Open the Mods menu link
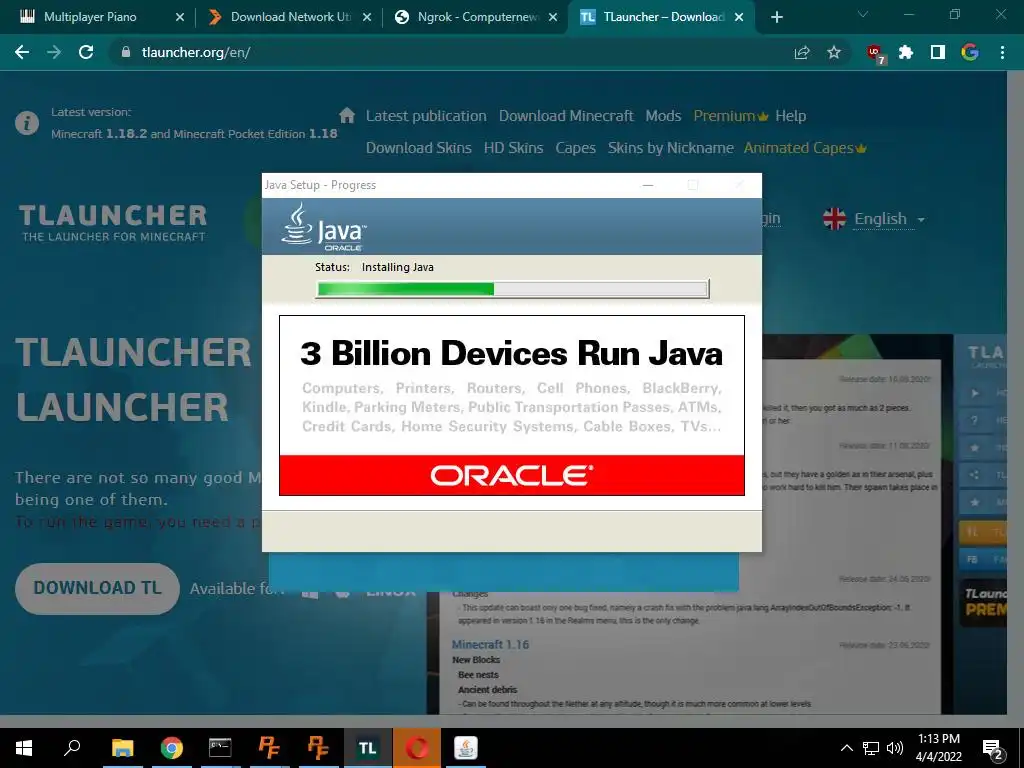1024x768 pixels. [663, 116]
